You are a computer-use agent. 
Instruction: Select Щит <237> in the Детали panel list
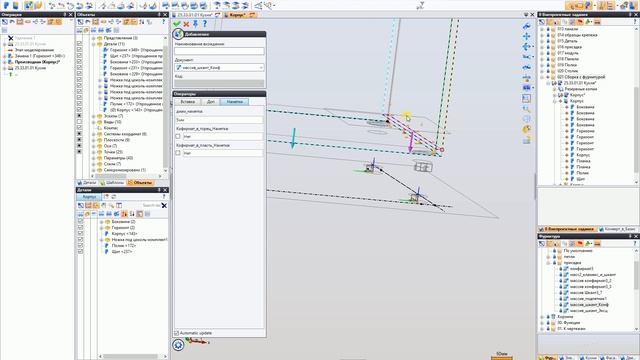(x=122, y=251)
